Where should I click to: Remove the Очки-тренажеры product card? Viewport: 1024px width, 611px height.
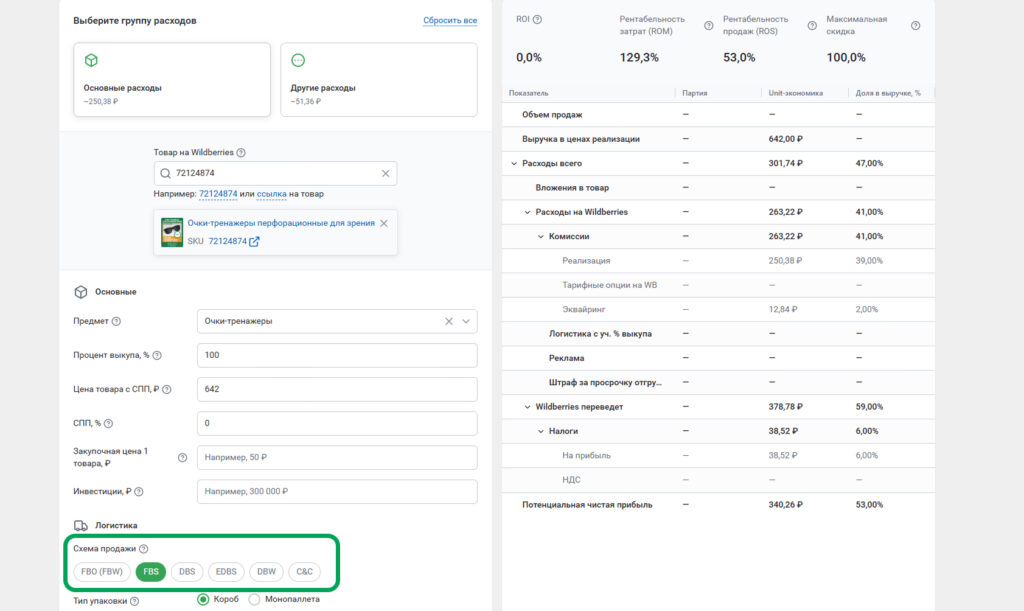[x=384, y=223]
